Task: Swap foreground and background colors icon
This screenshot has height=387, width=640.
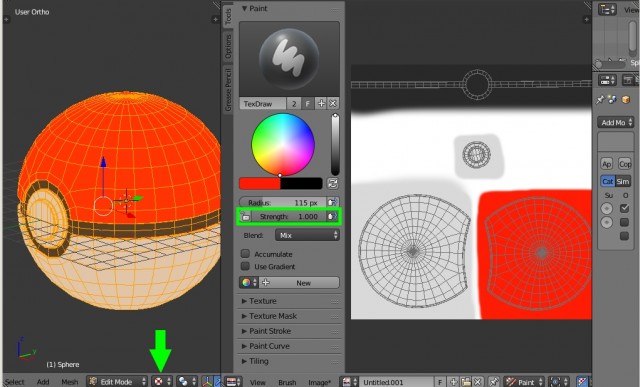Action: click(x=333, y=184)
